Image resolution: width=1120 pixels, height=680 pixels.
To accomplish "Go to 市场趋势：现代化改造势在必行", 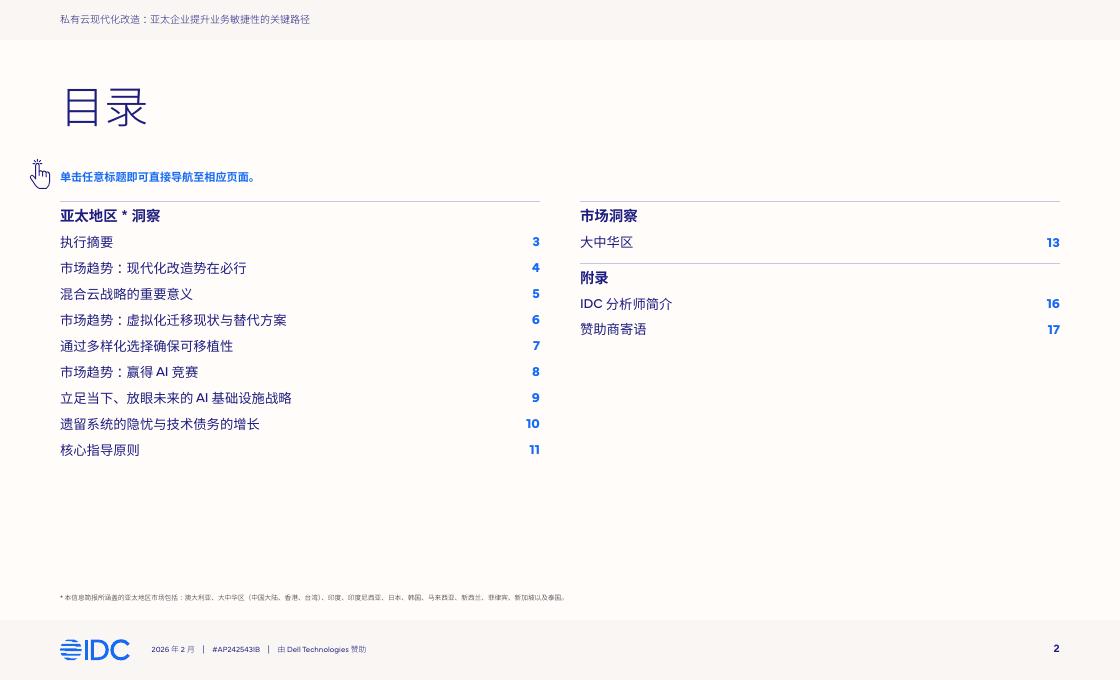I will pos(153,268).
